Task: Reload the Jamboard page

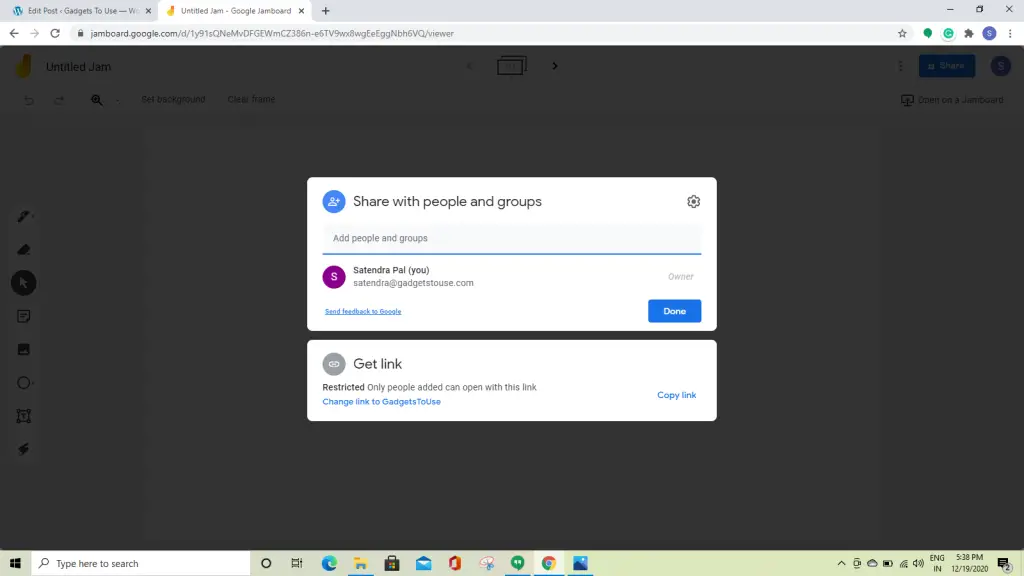Action: click(x=55, y=33)
